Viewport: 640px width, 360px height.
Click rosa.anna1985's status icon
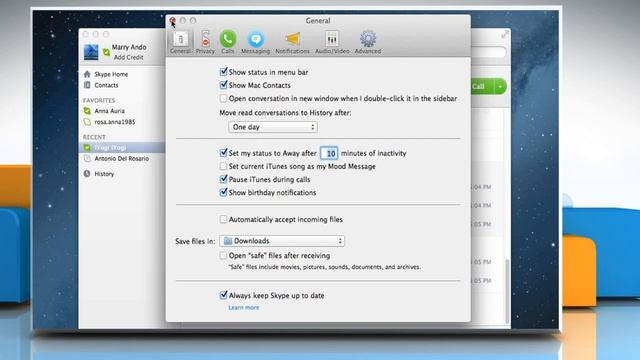point(87,122)
